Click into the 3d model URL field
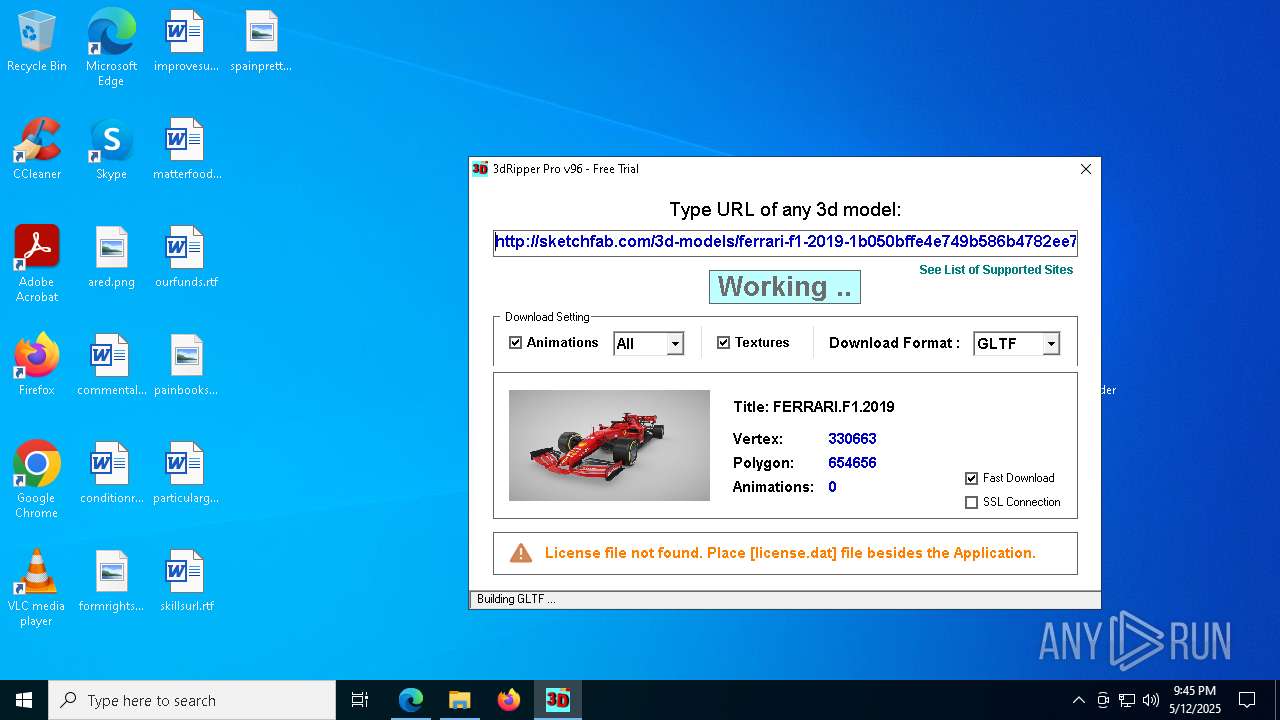This screenshot has width=1280, height=720. coord(785,242)
